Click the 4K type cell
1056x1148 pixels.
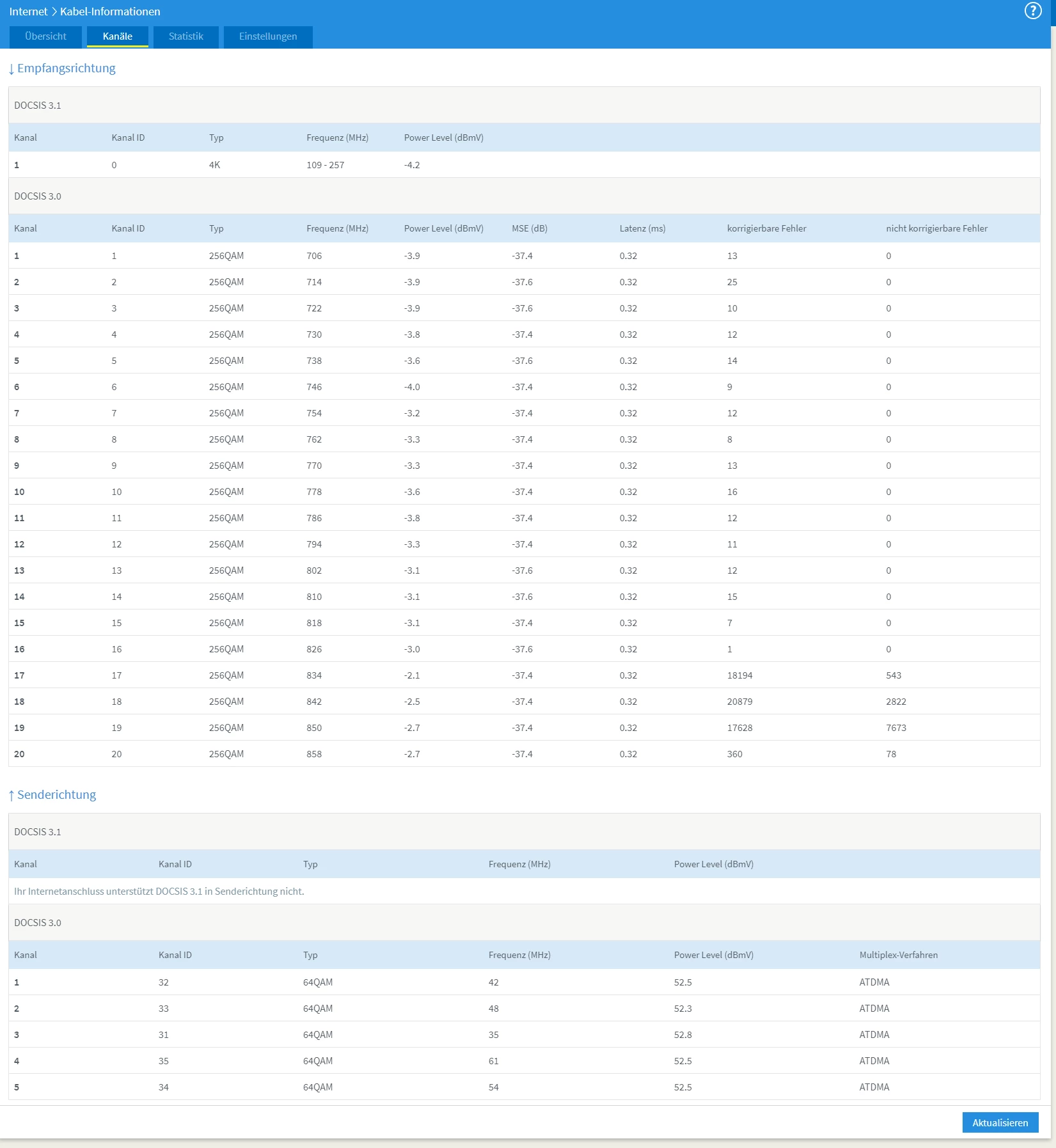point(214,165)
